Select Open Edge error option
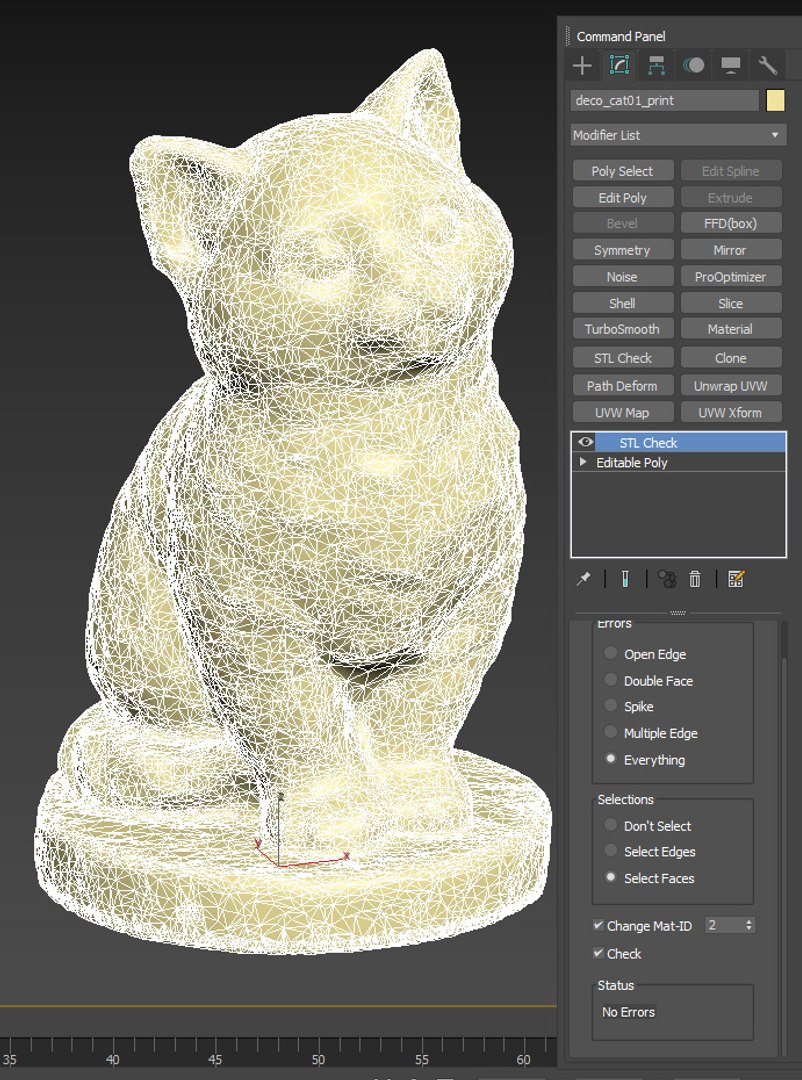The width and height of the screenshot is (802, 1080). [610, 653]
